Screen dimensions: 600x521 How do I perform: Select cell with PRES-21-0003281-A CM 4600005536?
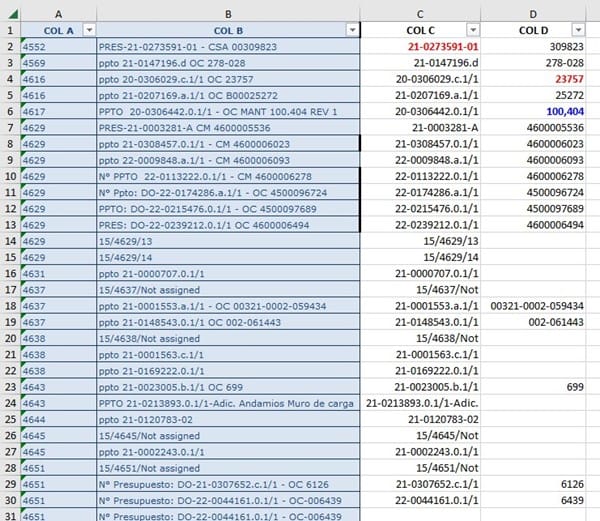pos(228,128)
